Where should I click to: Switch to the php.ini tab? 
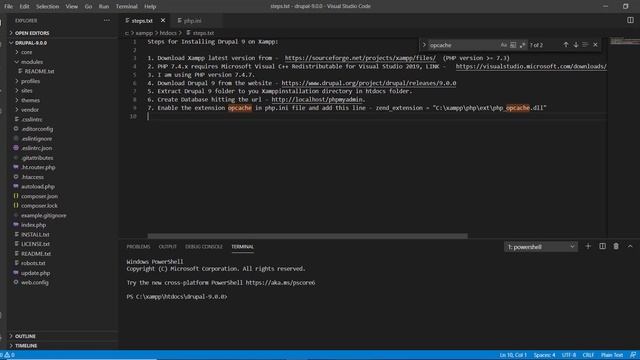[192, 20]
